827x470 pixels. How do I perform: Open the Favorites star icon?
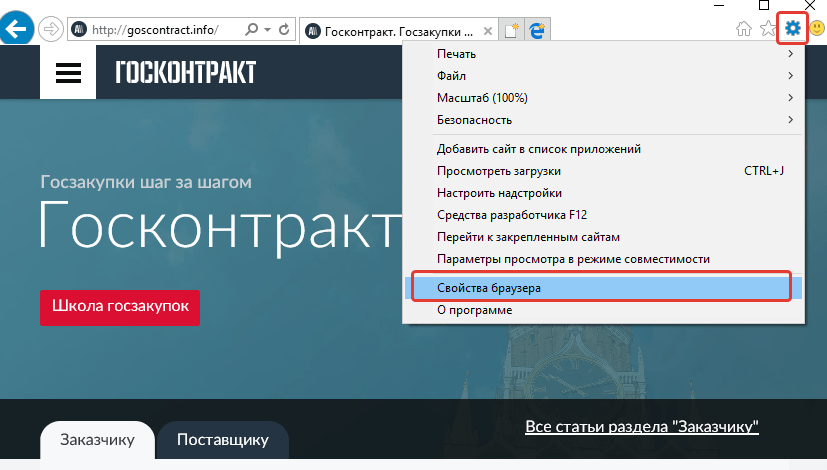(x=768, y=29)
